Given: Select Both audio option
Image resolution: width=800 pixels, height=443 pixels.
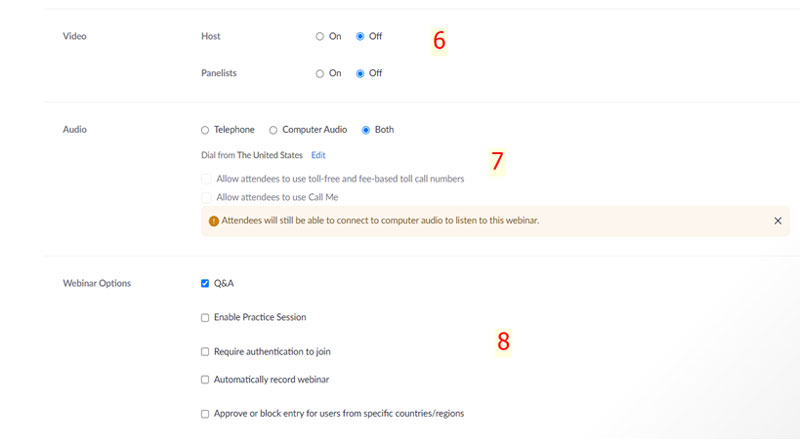Looking at the screenshot, I should point(366,130).
